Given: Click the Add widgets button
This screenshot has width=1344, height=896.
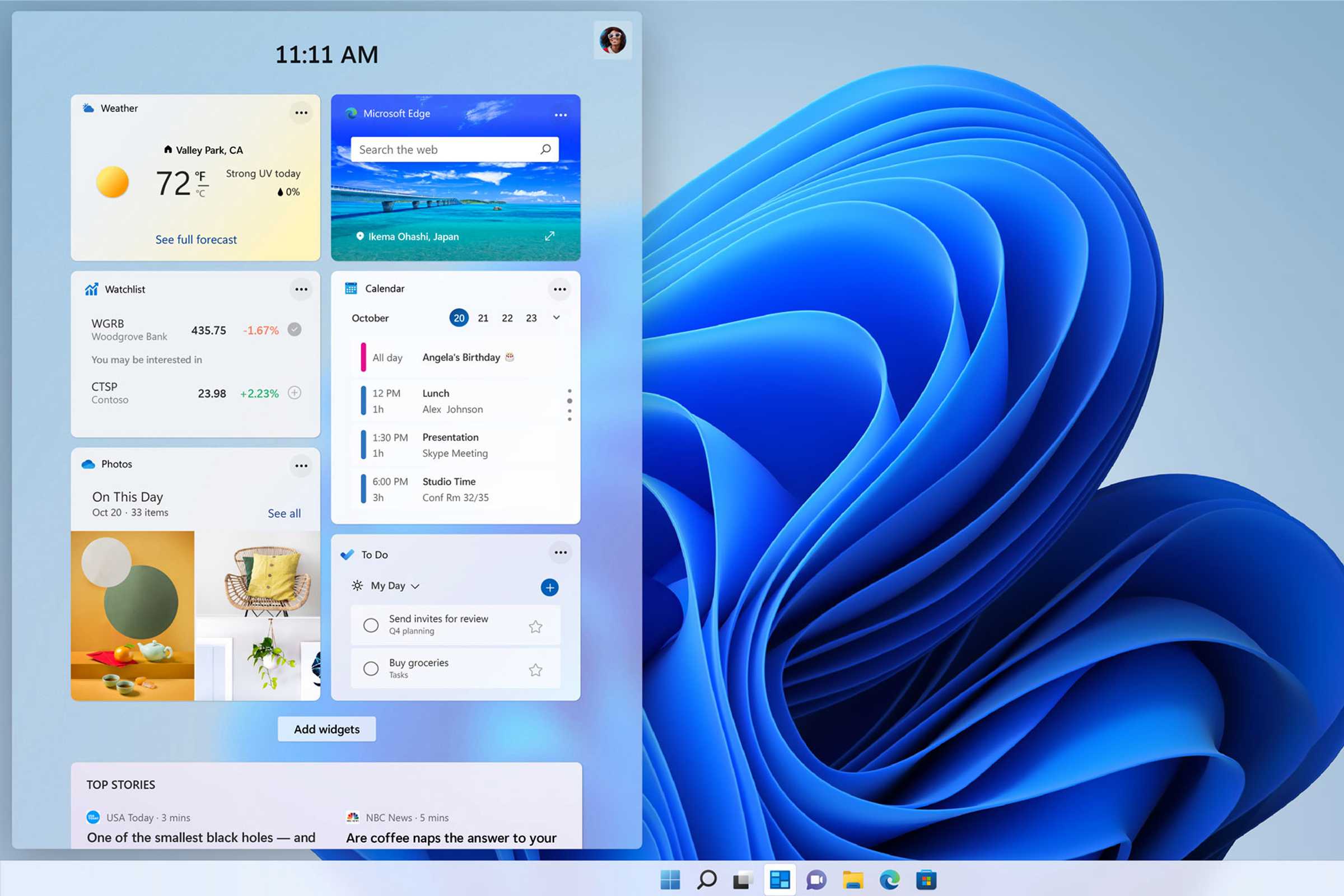Looking at the screenshot, I should [x=326, y=729].
